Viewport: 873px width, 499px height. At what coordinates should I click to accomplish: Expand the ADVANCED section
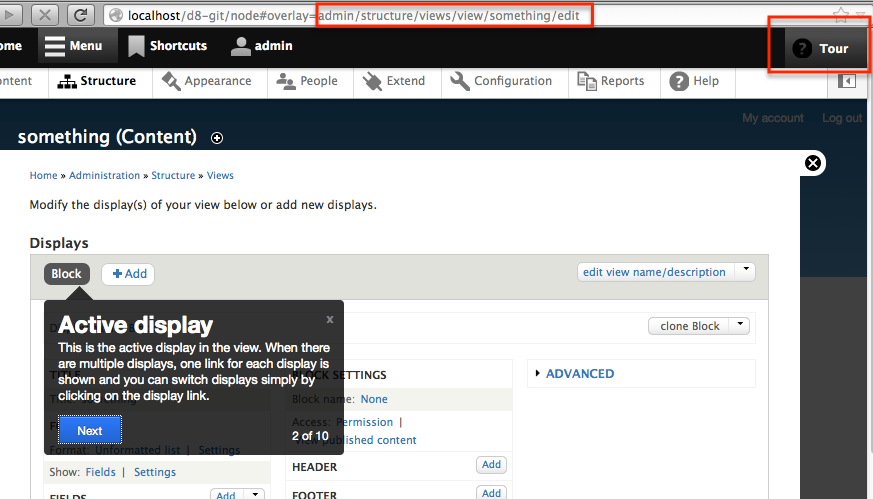tap(580, 374)
